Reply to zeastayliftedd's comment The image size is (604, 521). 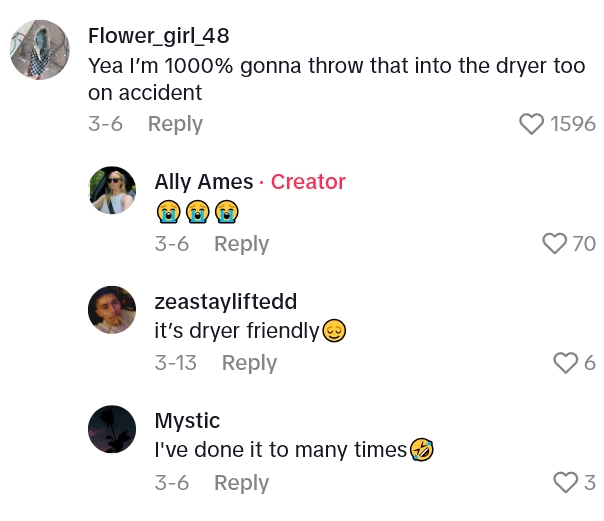point(249,363)
